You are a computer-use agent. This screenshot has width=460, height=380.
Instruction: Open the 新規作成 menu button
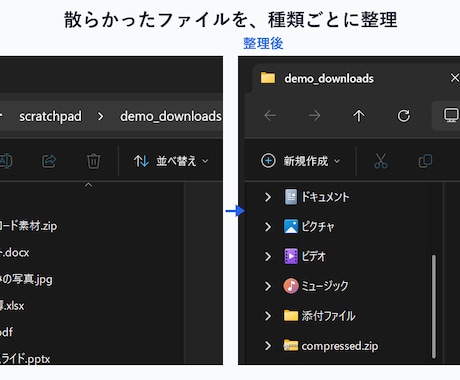click(x=301, y=161)
